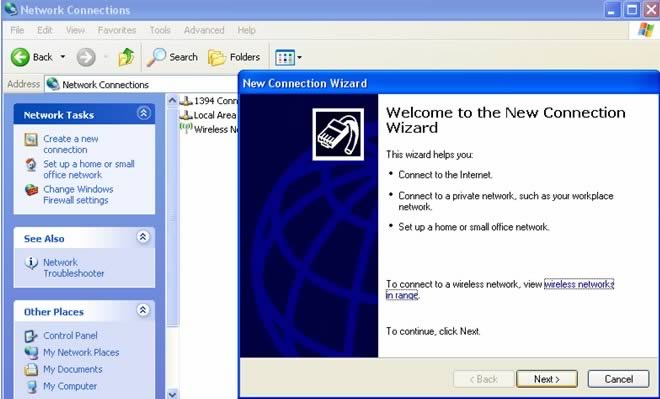Click the Wireless Network antenna icon
Image resolution: width=660 pixels, height=399 pixels.
pos(186,127)
